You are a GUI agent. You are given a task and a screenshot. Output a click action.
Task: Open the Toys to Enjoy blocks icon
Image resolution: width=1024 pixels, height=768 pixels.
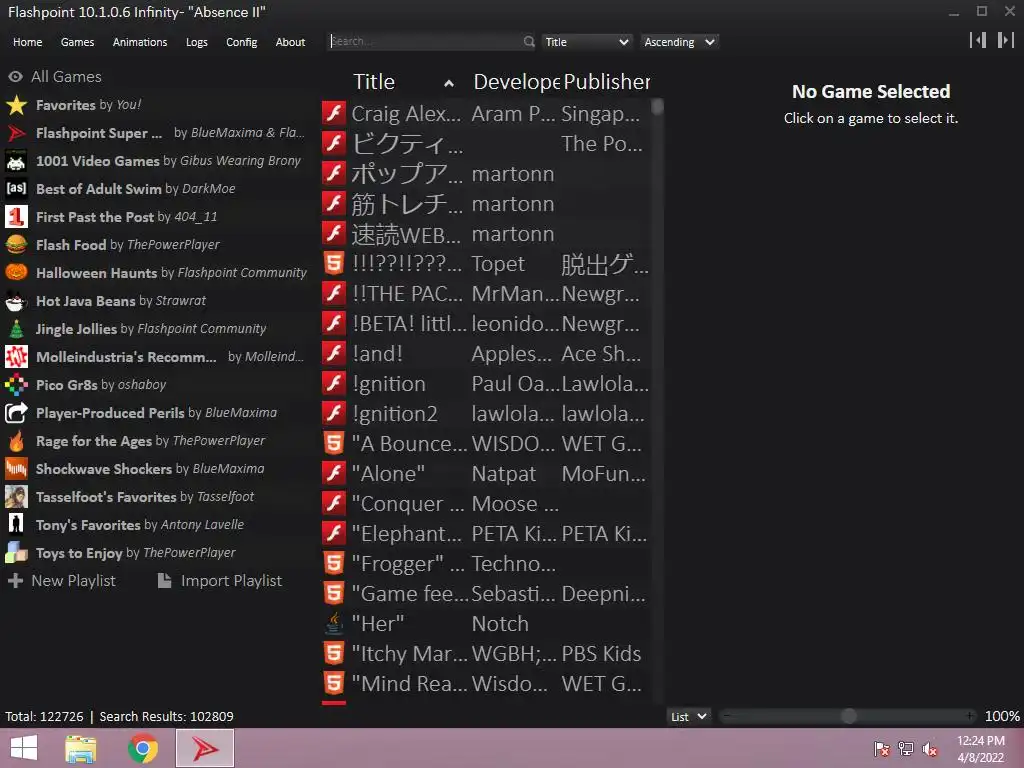click(x=16, y=553)
